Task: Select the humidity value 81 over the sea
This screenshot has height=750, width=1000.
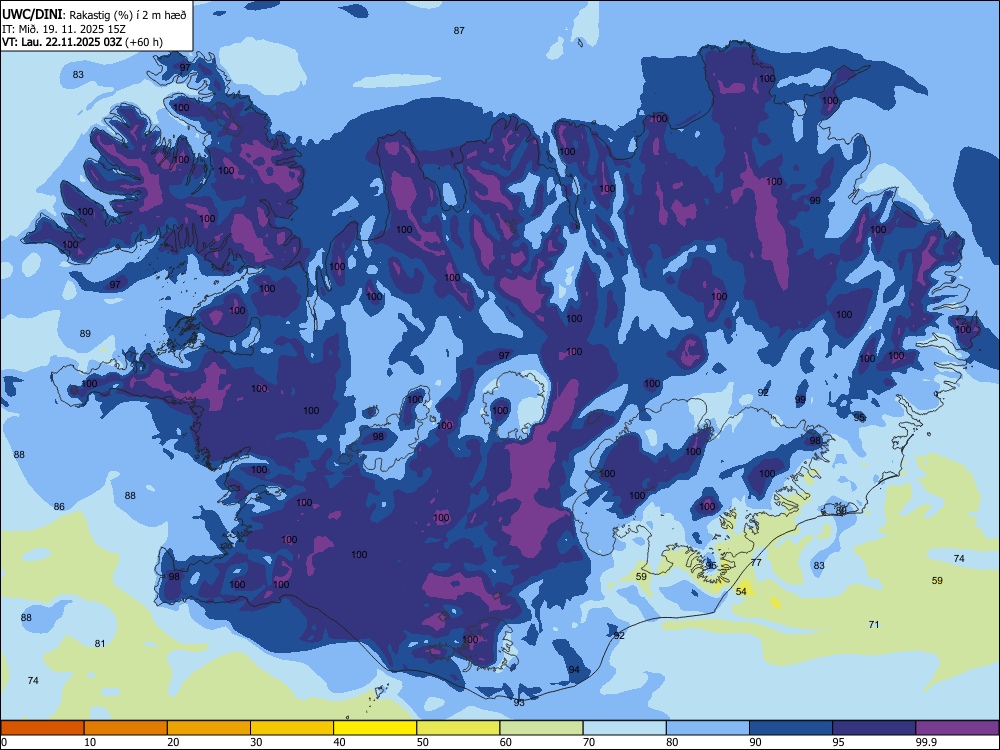Action: [100, 643]
